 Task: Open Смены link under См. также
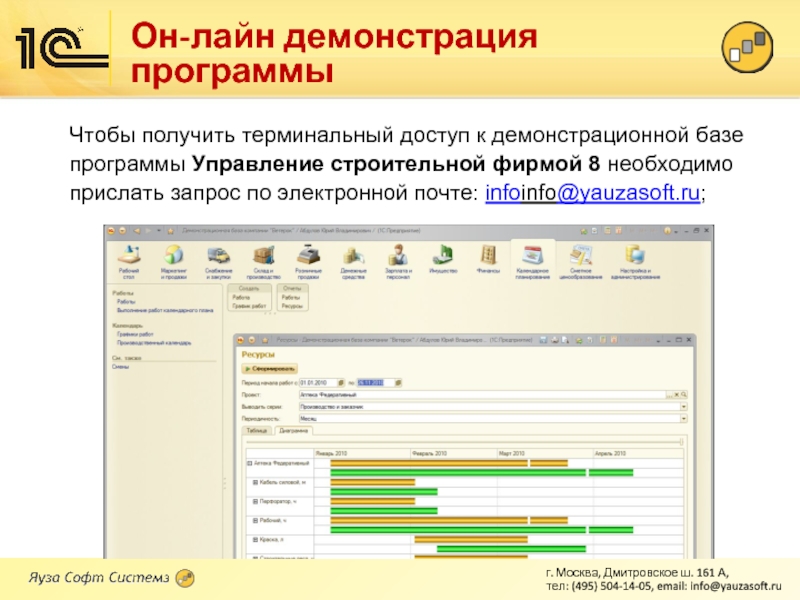point(120,367)
